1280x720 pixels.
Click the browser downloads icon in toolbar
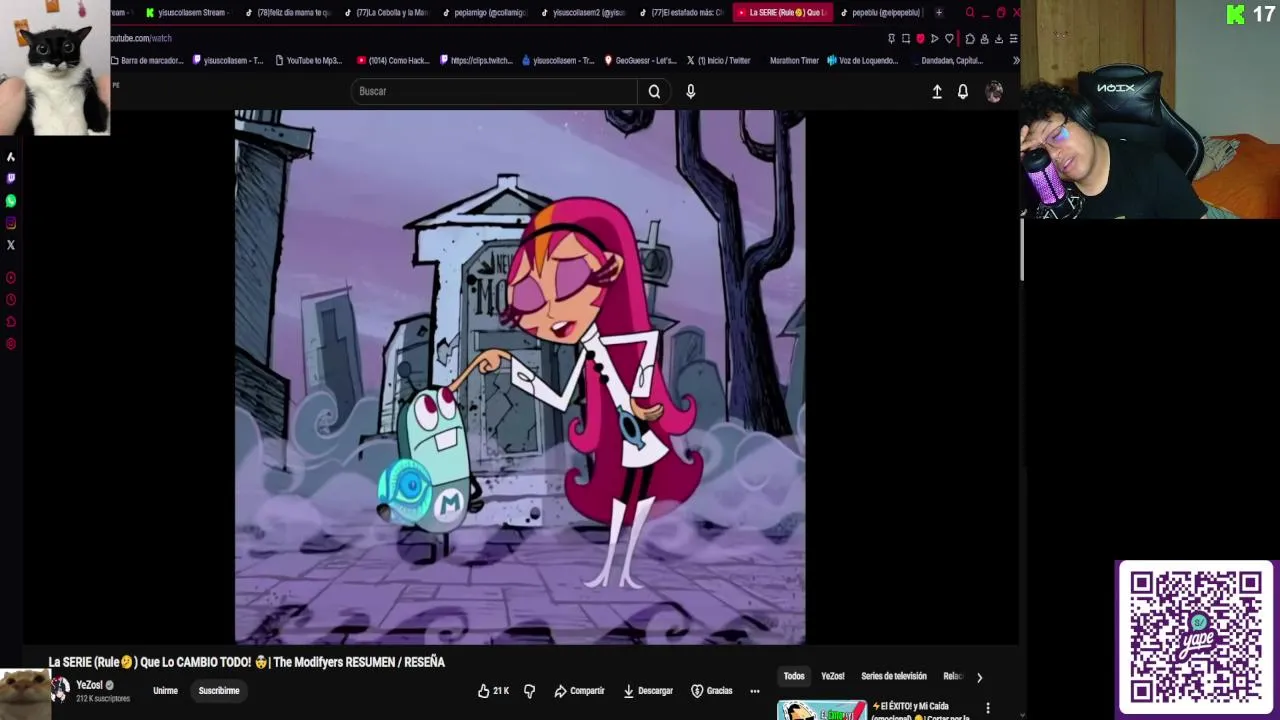tap(998, 39)
